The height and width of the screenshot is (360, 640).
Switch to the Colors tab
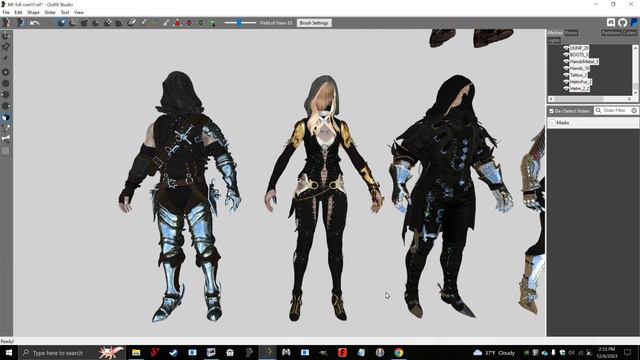pyautogui.click(x=630, y=33)
